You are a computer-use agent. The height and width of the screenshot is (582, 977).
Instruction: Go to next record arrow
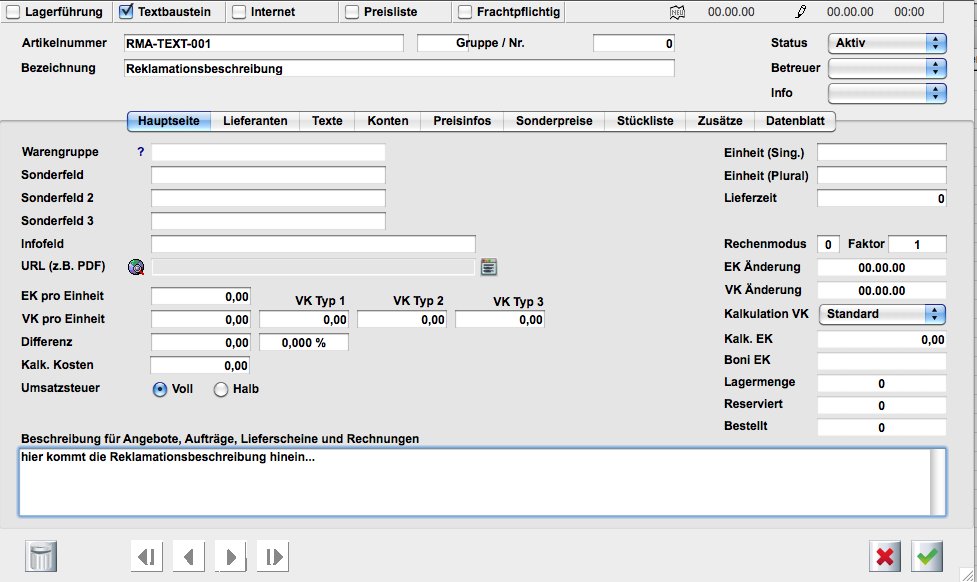pyautogui.click(x=231, y=556)
